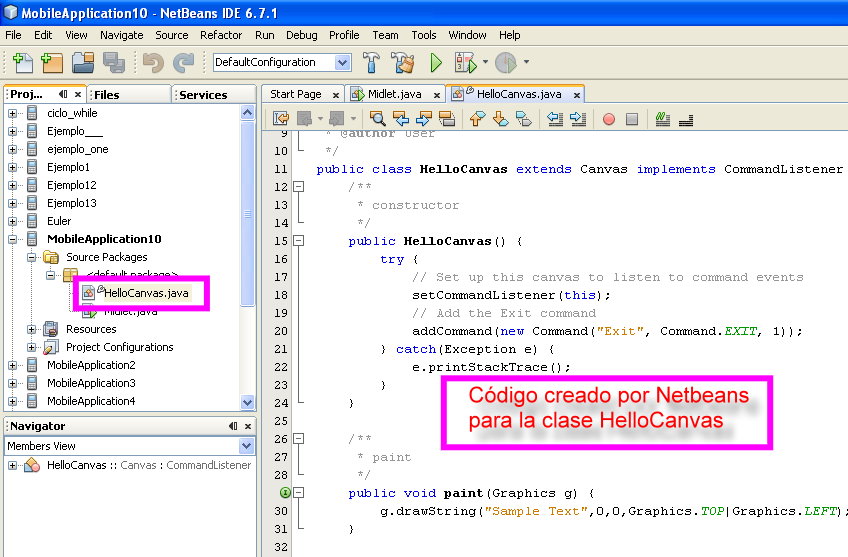Click the New File toolbar icon
The image size is (848, 557).
[23, 63]
